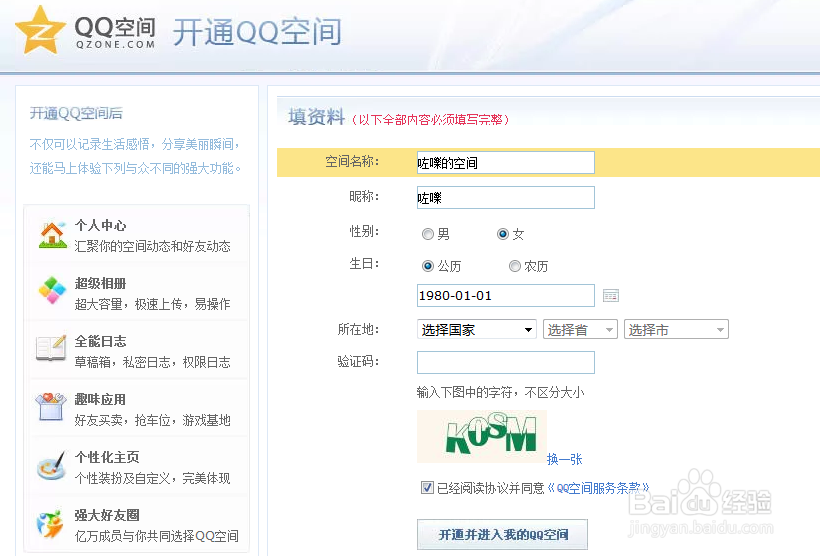Click the 开通QQ空间后 sidebar heading
The width and height of the screenshot is (820, 556).
pos(76,113)
